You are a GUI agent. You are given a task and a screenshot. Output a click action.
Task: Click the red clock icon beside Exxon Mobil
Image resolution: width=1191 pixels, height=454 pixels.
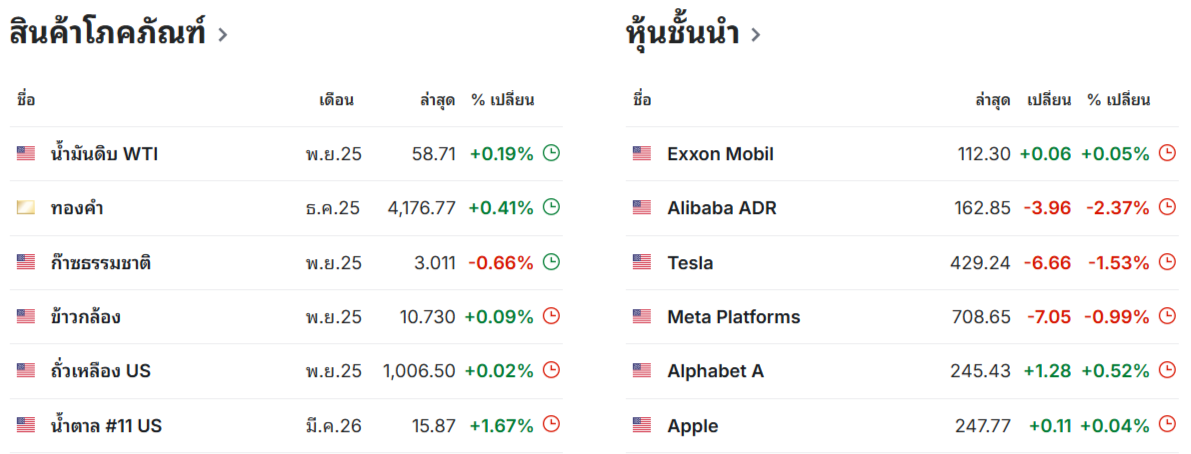[1167, 153]
